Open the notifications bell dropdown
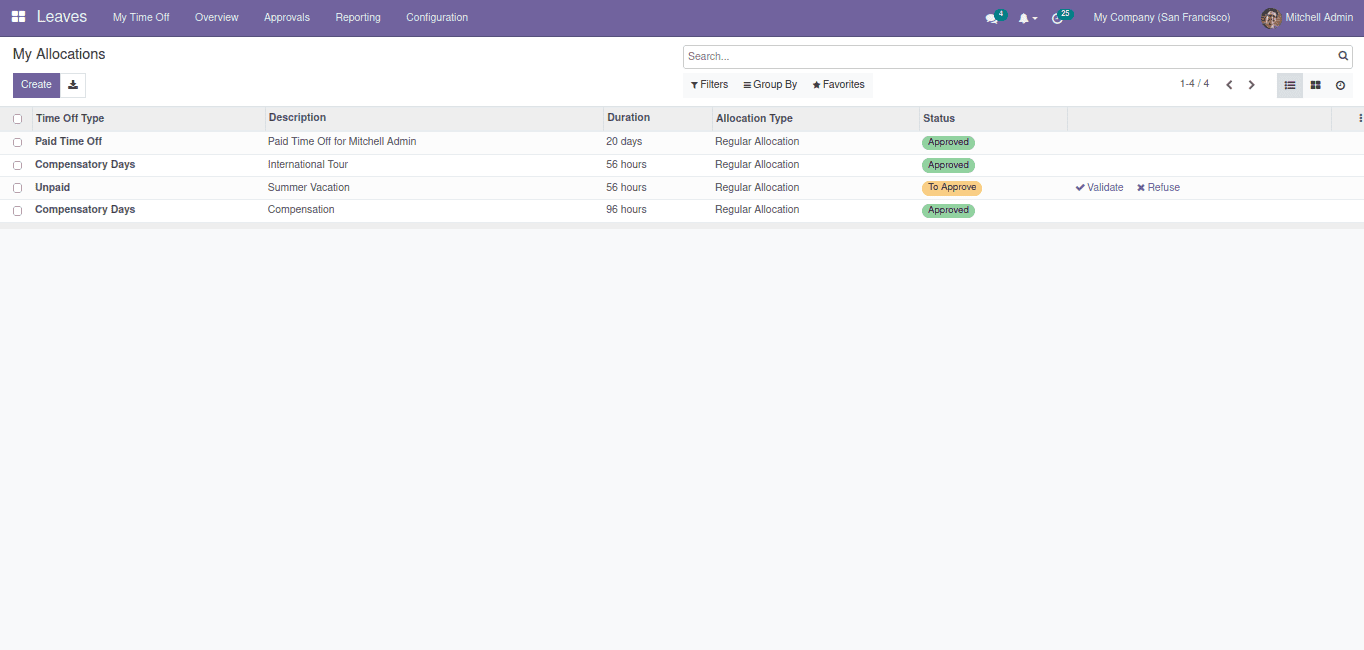This screenshot has height=650, width=1364. 1026,18
